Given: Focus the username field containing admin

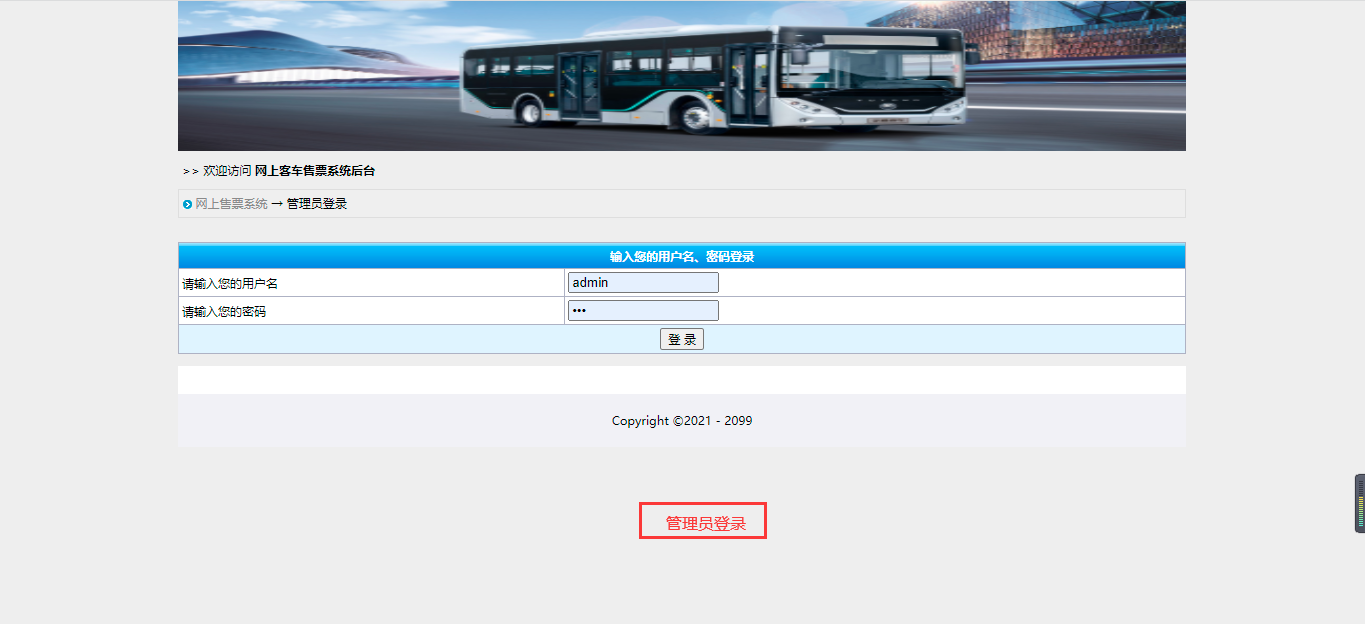Looking at the screenshot, I should (x=643, y=283).
